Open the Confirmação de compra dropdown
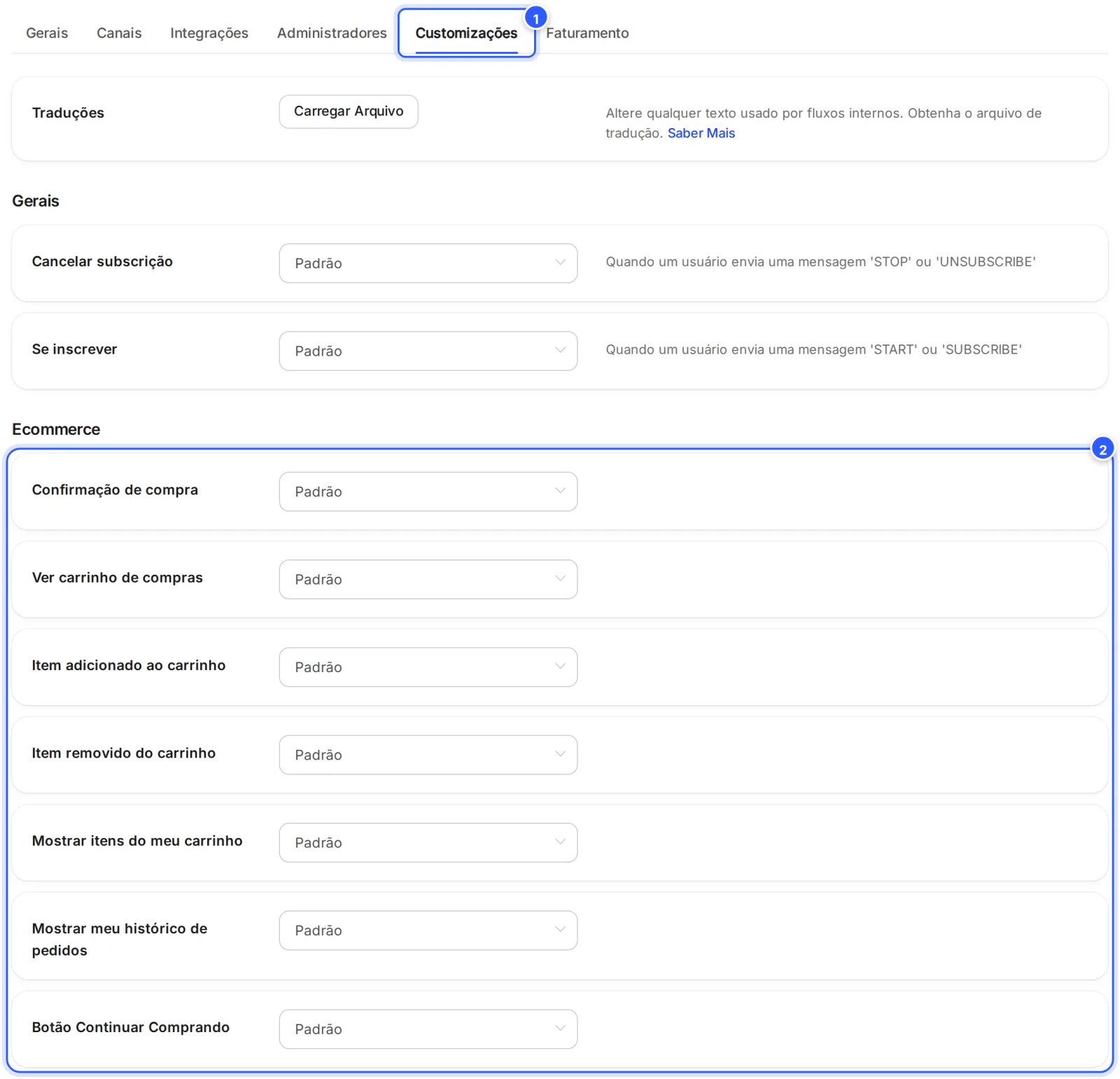This screenshot has width=1120, height=1079. pyautogui.click(x=428, y=492)
